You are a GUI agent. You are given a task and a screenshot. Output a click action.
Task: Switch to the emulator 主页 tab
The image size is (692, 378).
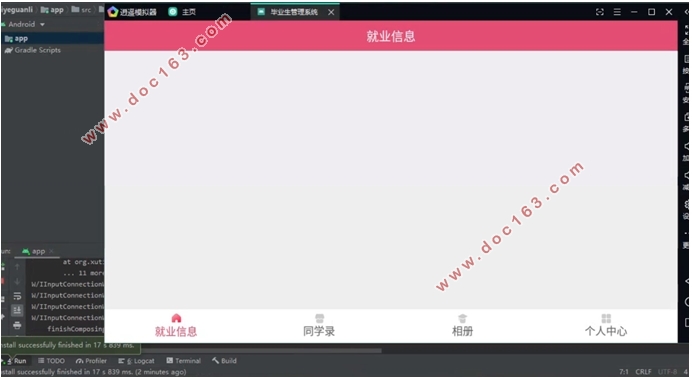[182, 12]
